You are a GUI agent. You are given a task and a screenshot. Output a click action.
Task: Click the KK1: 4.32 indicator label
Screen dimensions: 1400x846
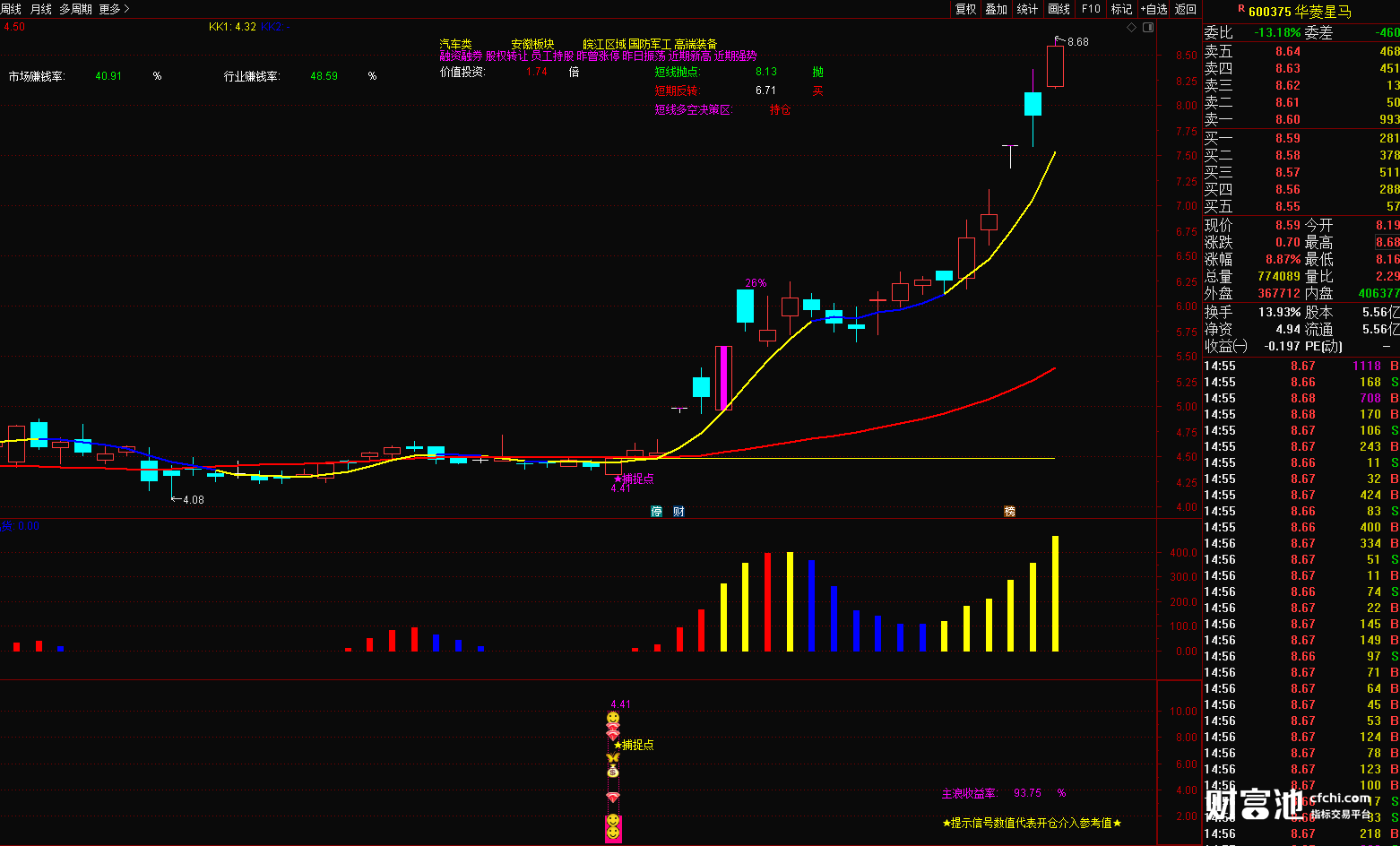coord(233,27)
